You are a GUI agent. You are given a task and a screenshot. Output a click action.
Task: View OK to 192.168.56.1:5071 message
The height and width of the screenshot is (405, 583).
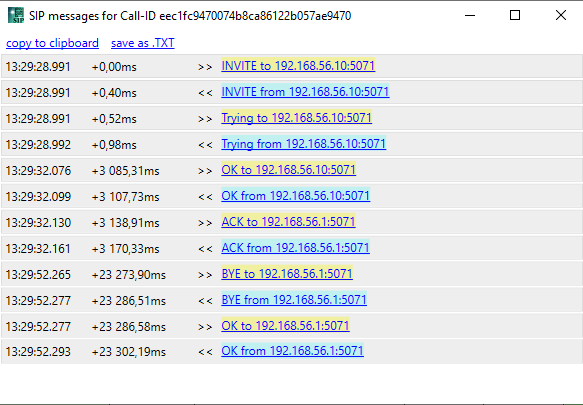(286, 326)
